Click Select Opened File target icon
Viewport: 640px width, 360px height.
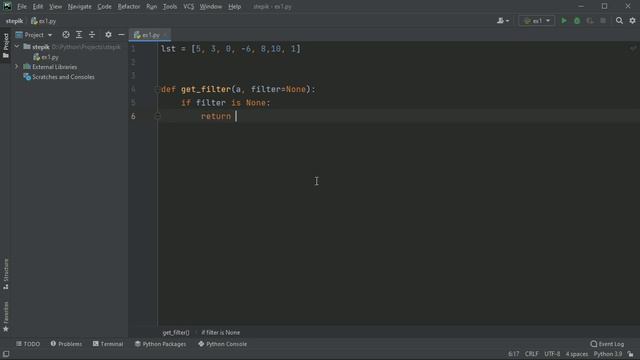[x=66, y=35]
